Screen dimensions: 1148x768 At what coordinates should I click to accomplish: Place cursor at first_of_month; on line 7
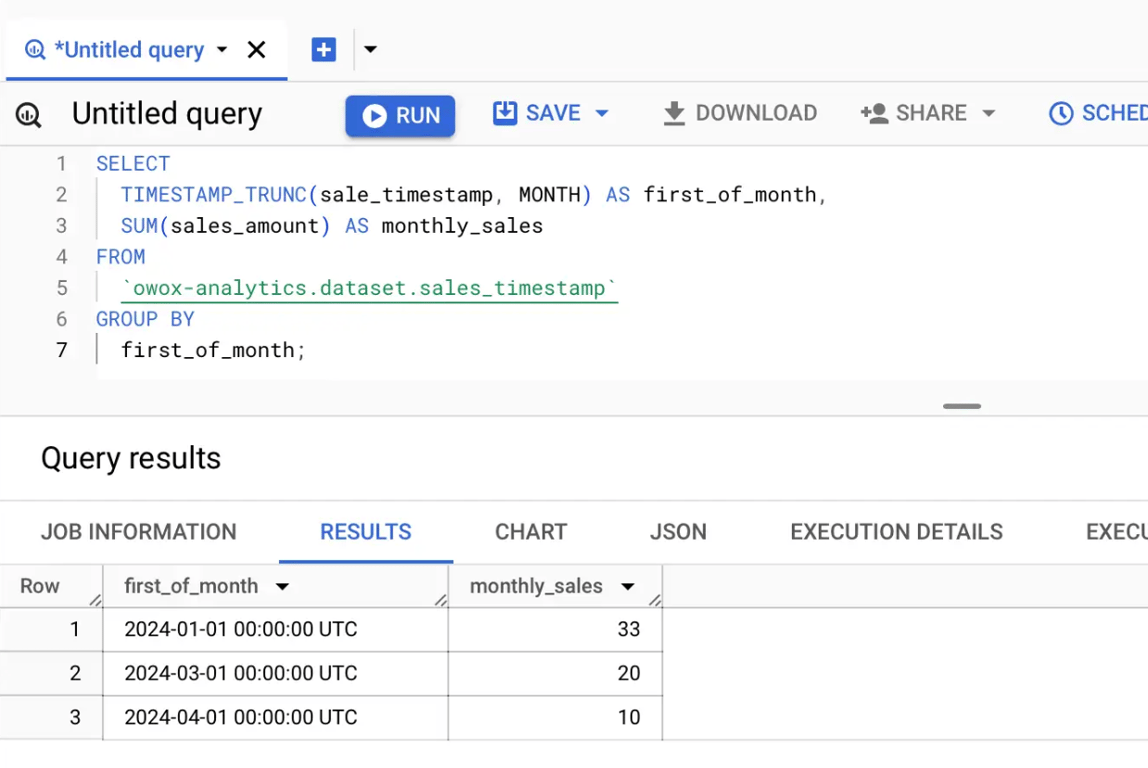[x=213, y=351]
